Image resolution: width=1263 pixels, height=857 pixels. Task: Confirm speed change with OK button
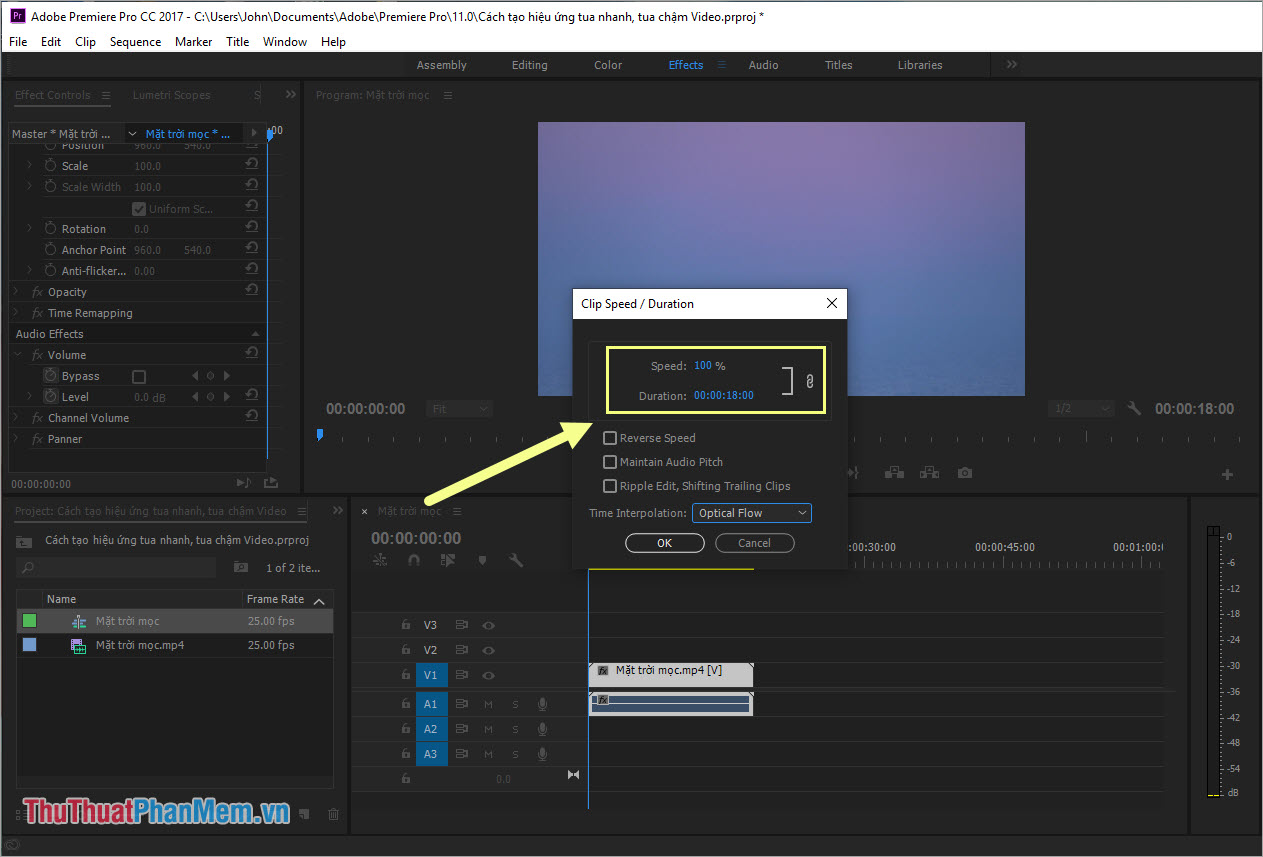664,542
